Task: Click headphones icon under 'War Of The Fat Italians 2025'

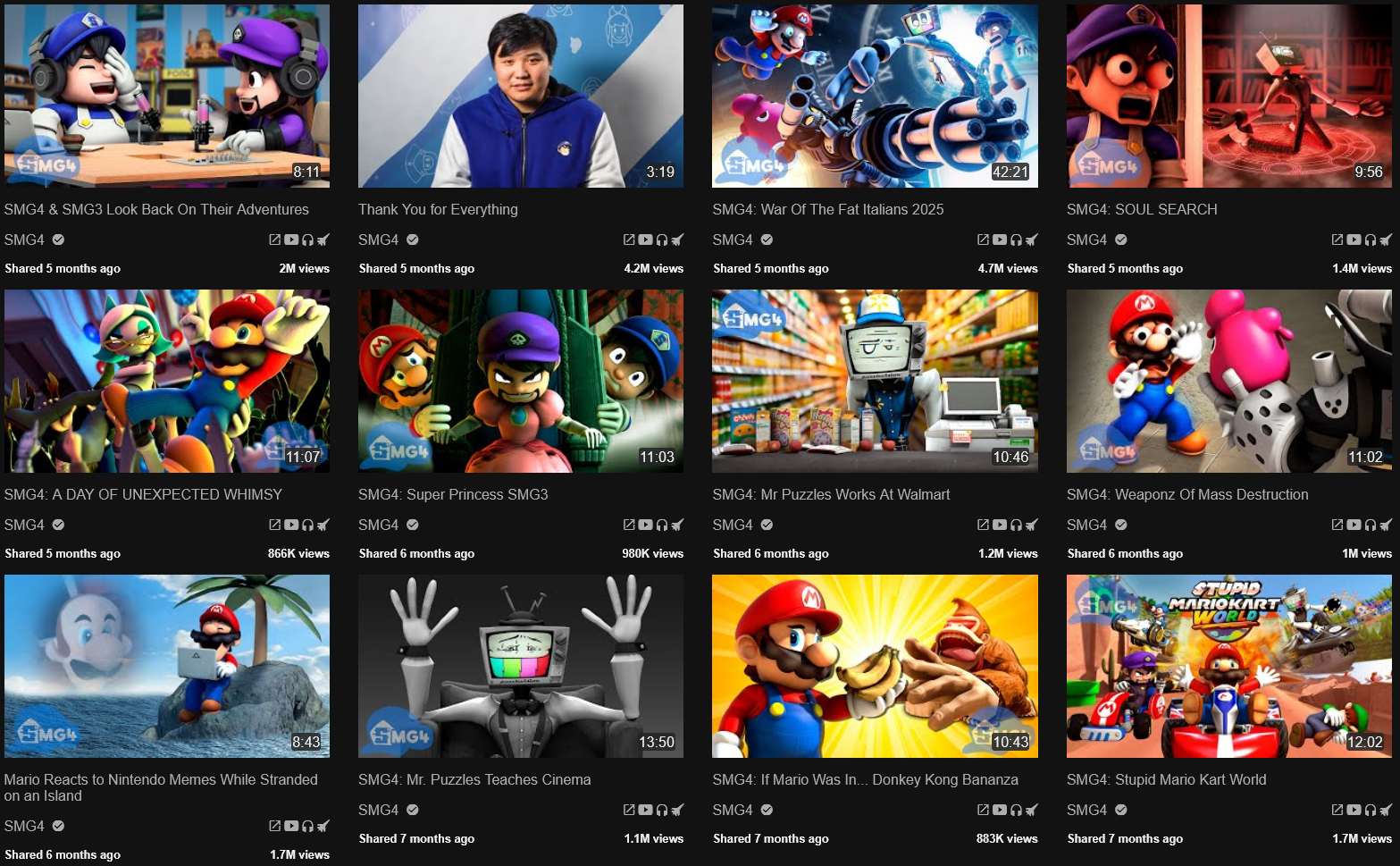Action: tap(1017, 240)
